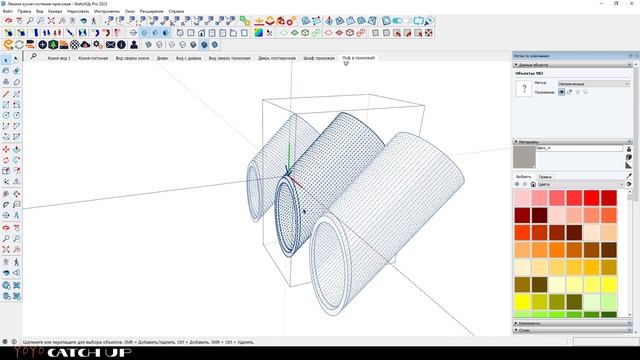Click the Pan hand icon in top toolbar
This screenshot has width=640, height=360.
click(19, 20)
